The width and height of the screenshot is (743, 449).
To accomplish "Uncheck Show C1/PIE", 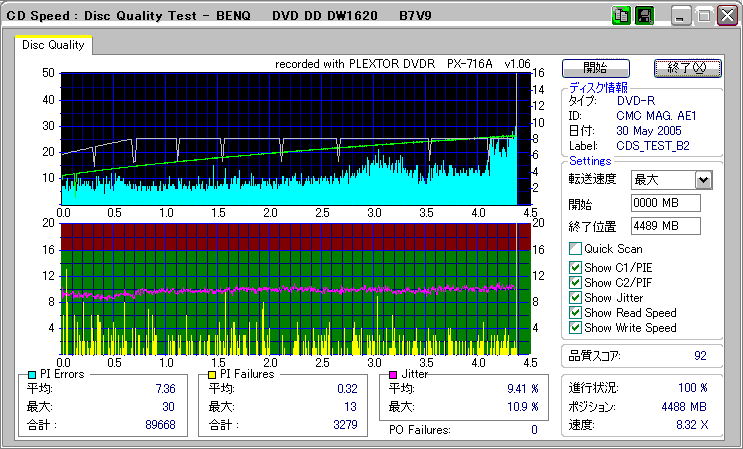I will pyautogui.click(x=575, y=266).
